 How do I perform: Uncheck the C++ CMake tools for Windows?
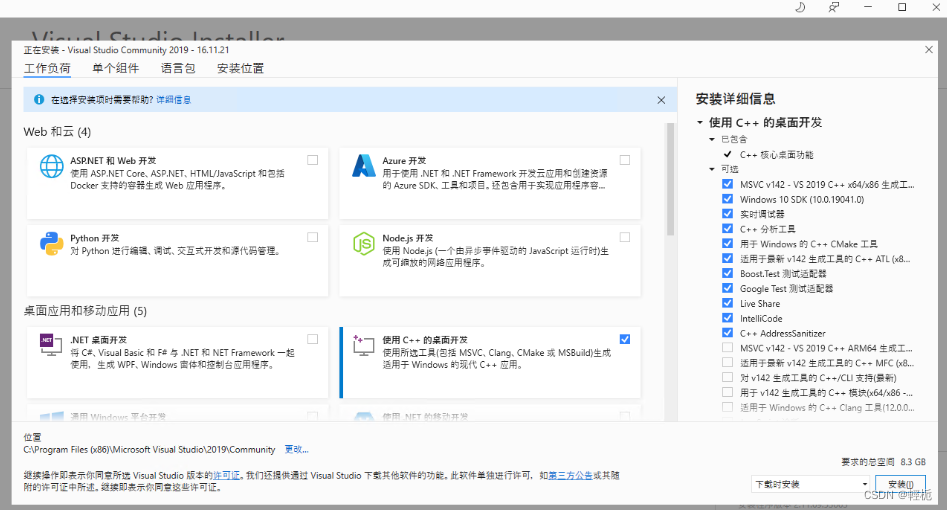pyautogui.click(x=727, y=244)
